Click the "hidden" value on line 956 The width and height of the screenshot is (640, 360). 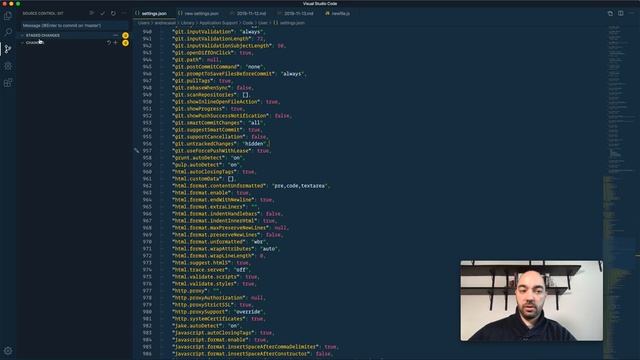tap(254, 144)
